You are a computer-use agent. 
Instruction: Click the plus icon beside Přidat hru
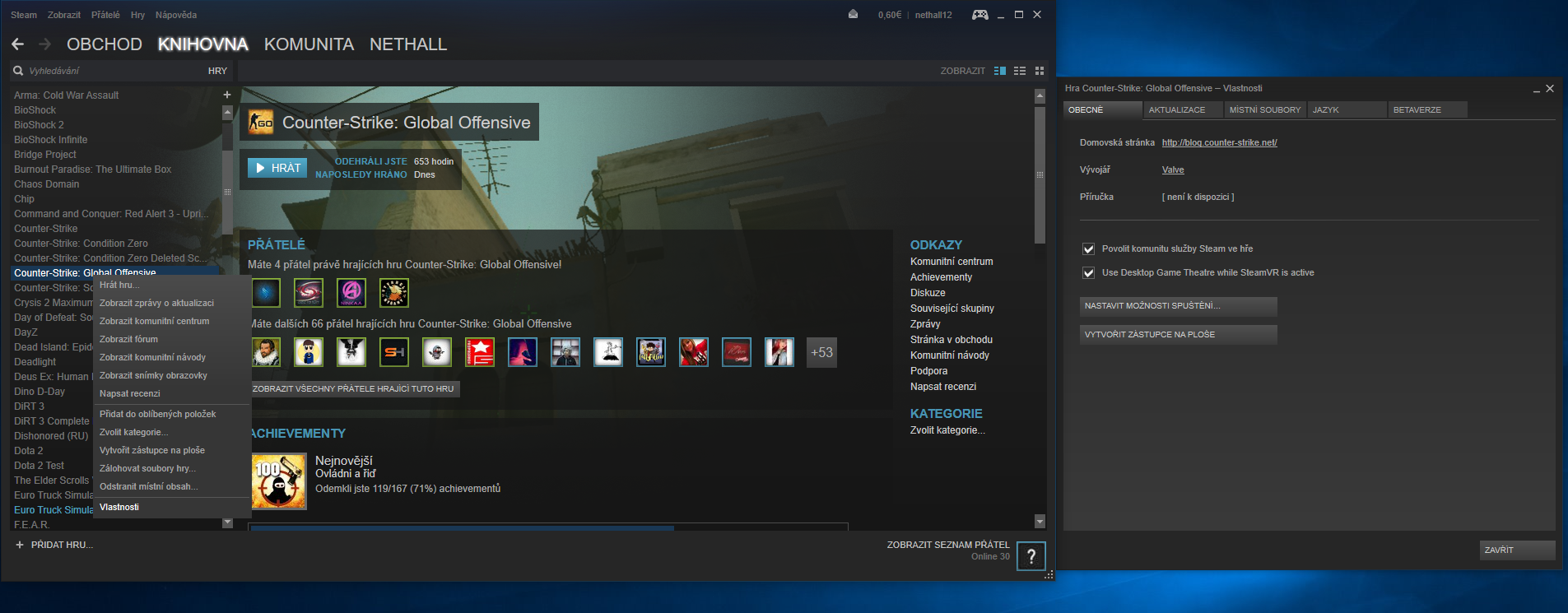click(x=20, y=545)
